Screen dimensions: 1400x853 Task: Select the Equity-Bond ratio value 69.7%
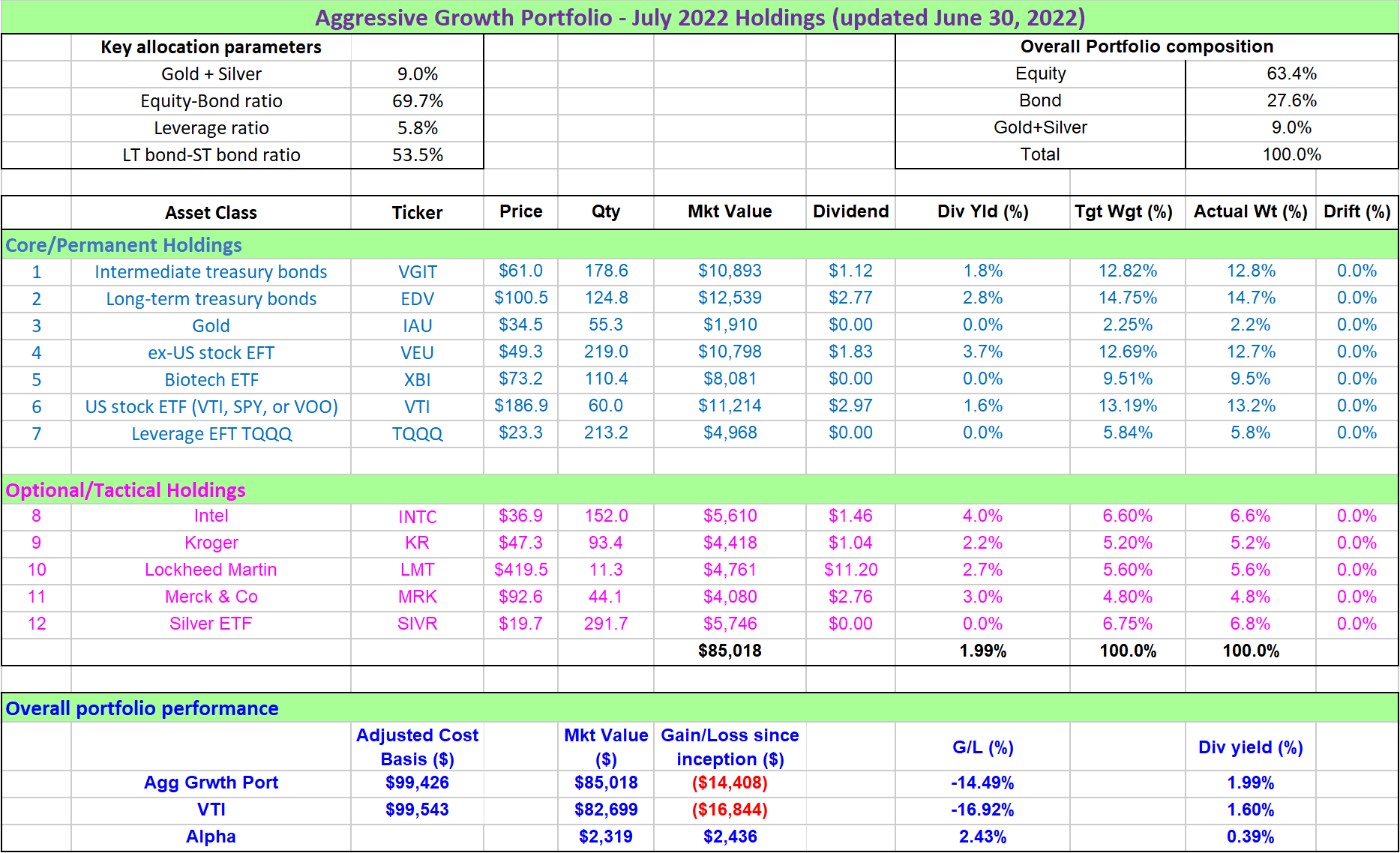(417, 101)
